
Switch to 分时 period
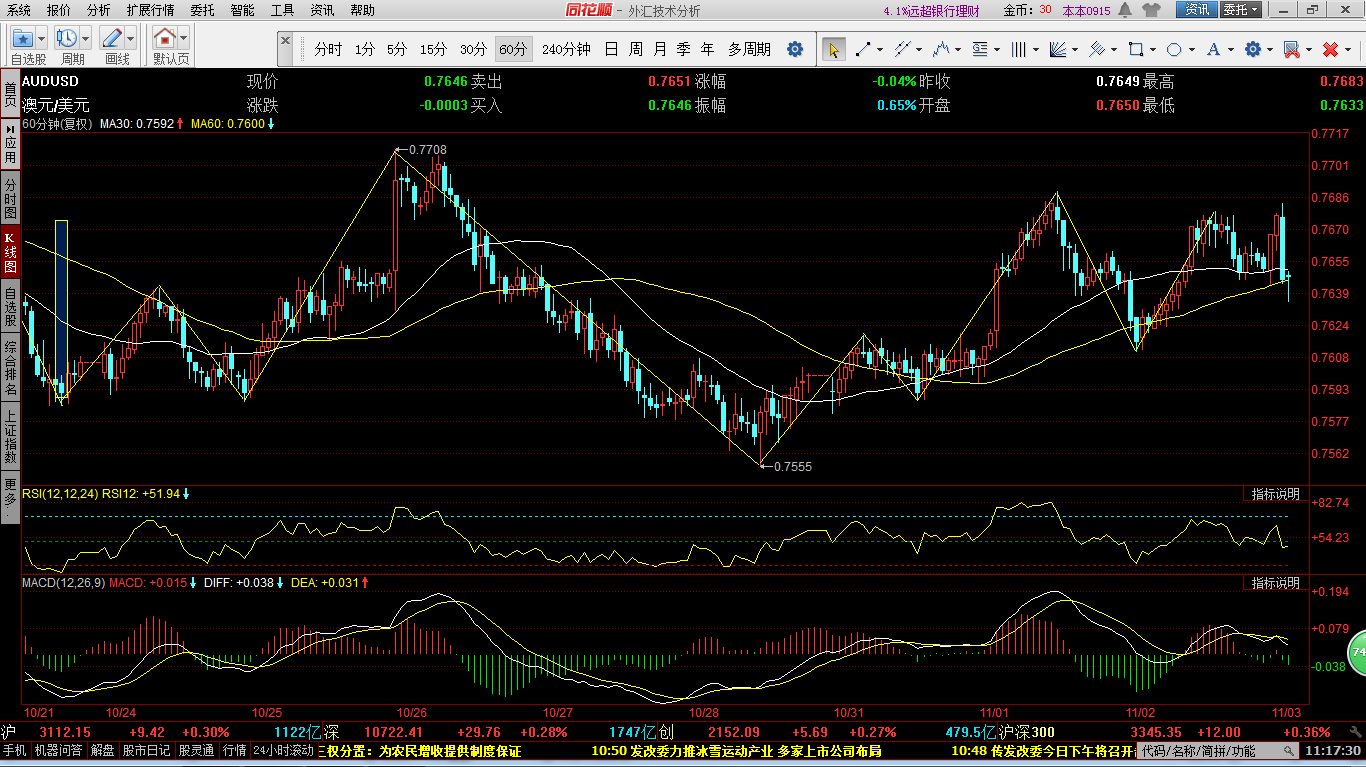[x=328, y=49]
